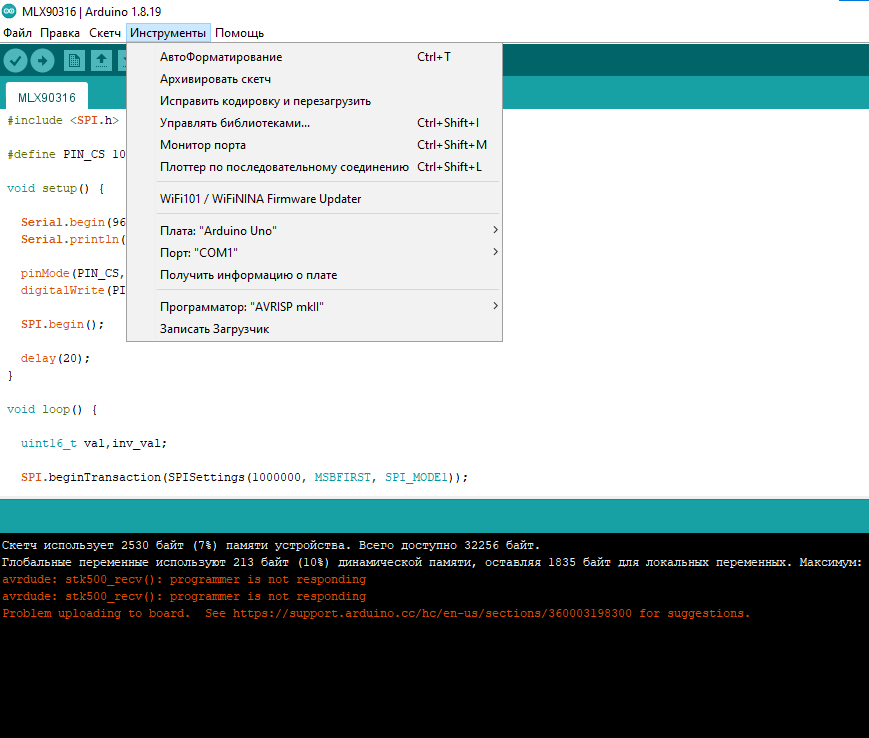Viewport: 869px width, 738px height.
Task: Expand the Порт: "COM1" submenu
Action: (x=314, y=253)
